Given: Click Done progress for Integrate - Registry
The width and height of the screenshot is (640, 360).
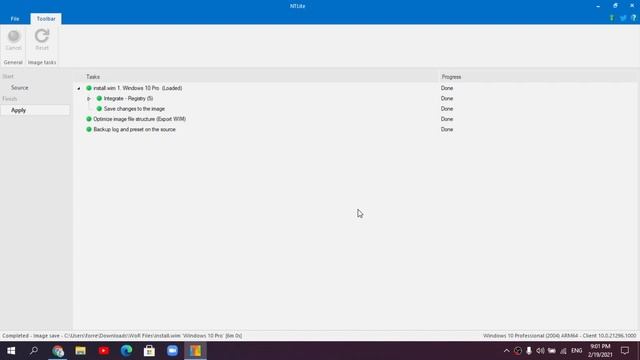Looking at the screenshot, I should pos(447,98).
